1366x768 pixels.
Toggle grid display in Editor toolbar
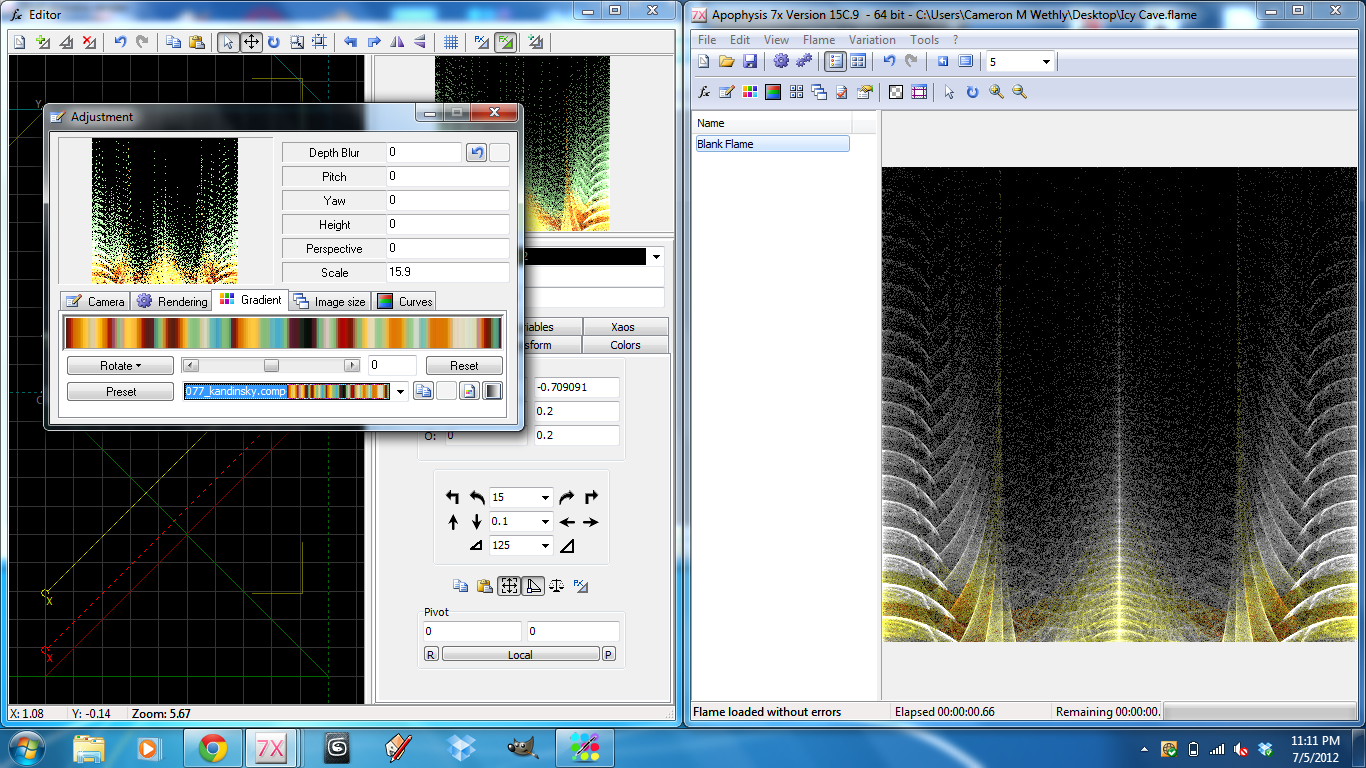click(451, 42)
